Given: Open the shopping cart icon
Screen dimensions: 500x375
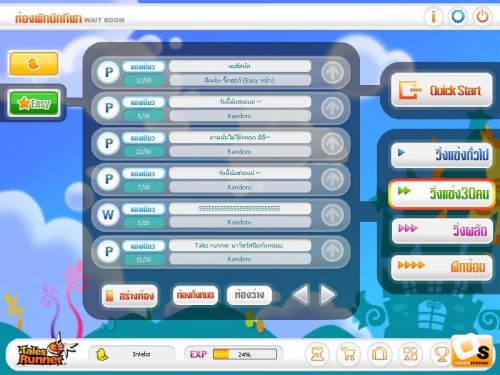Looking at the screenshot, I should coord(348,354).
